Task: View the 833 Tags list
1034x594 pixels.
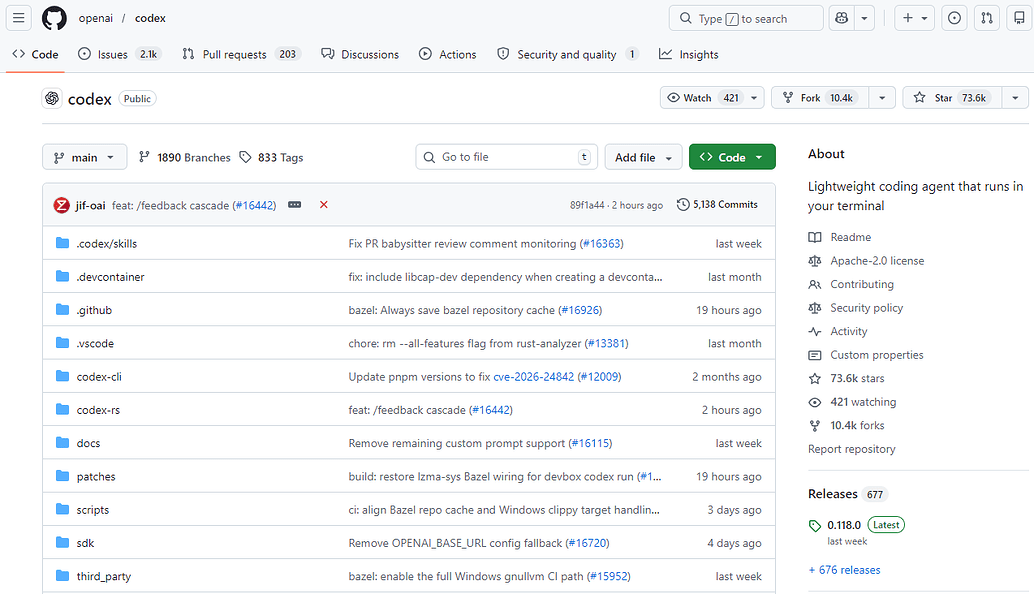Action: tap(271, 158)
